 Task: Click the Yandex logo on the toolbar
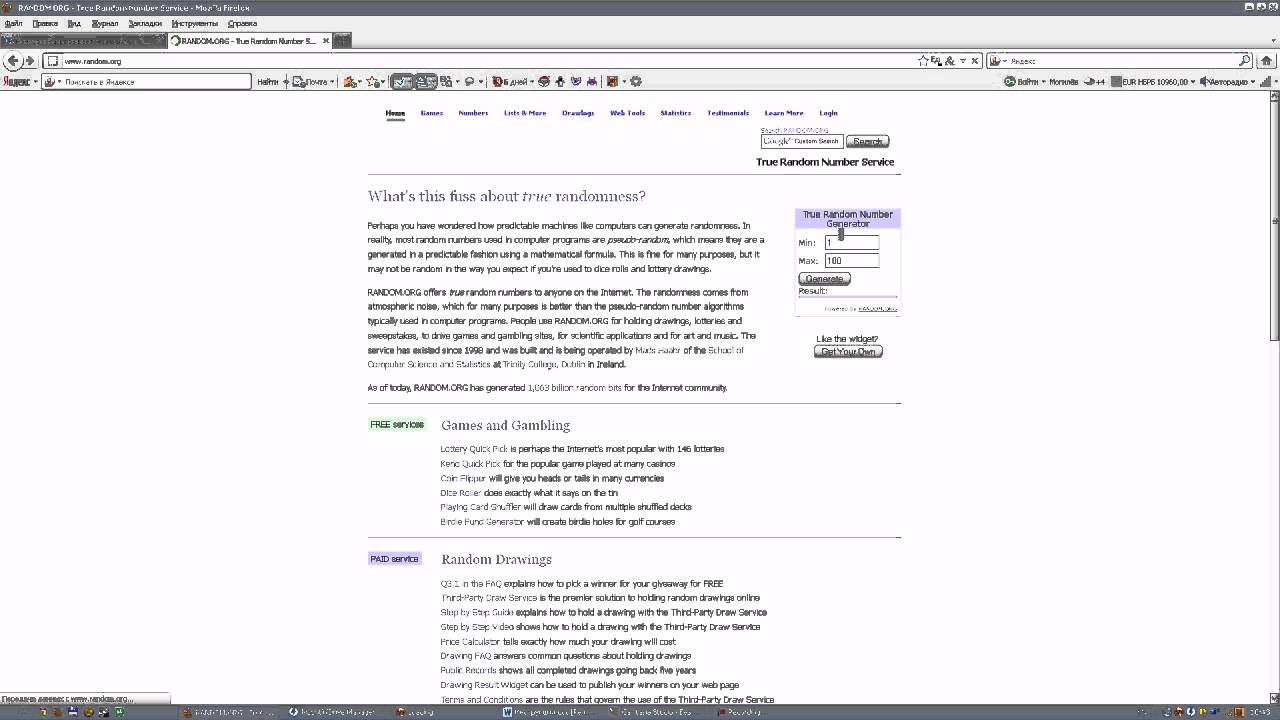[x=15, y=82]
